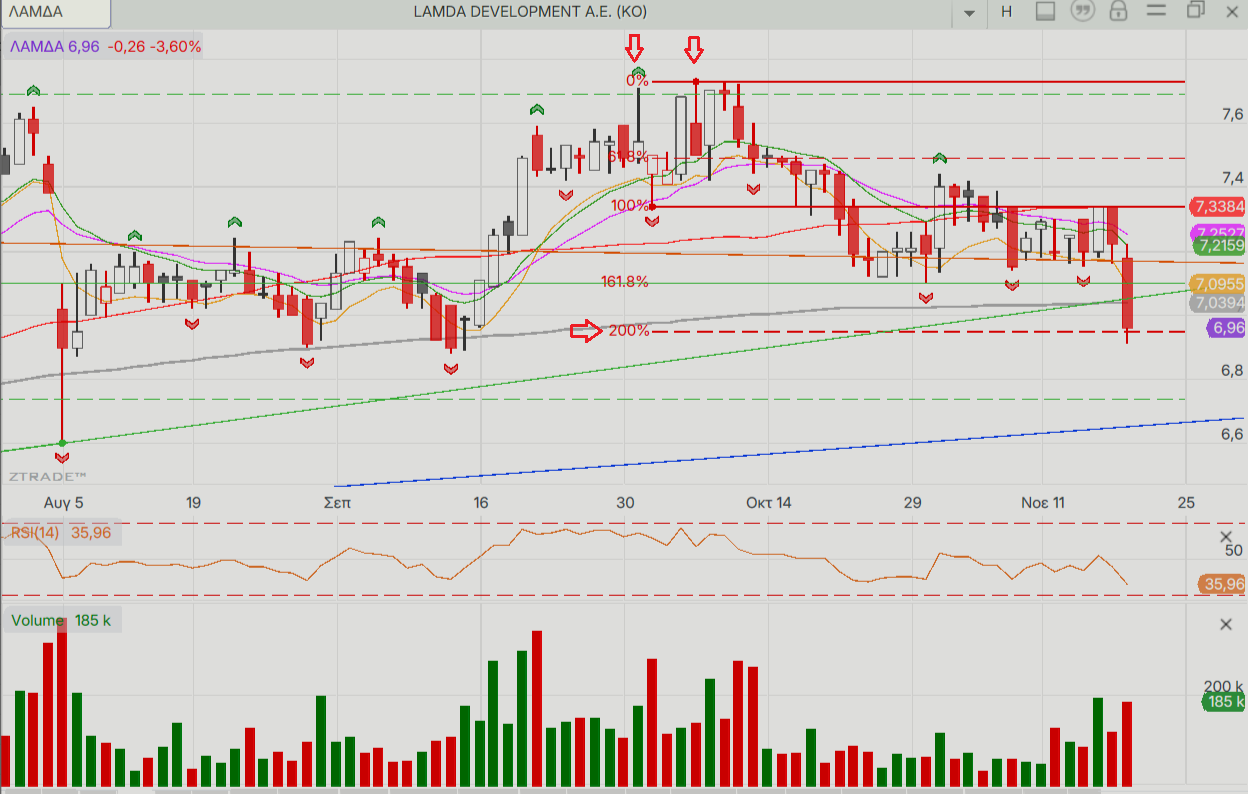Click the 6,8 price axis label

pos(1232,370)
